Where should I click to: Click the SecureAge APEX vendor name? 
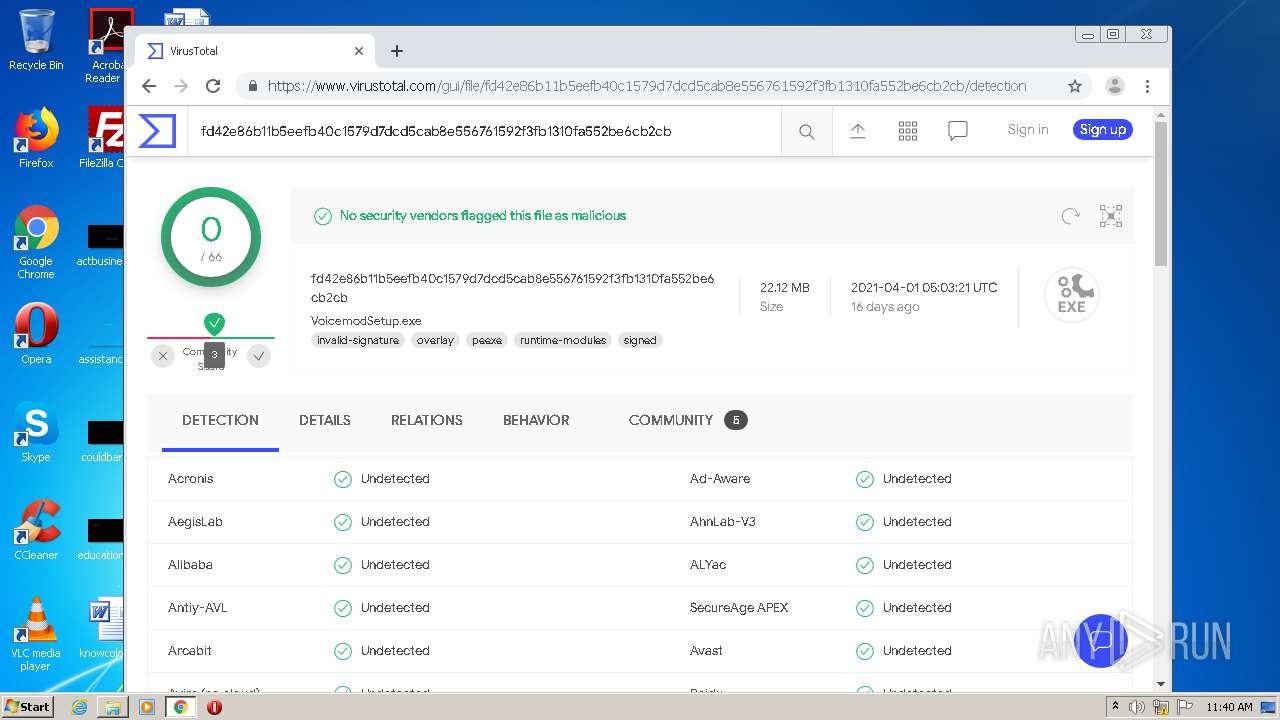tap(739, 608)
